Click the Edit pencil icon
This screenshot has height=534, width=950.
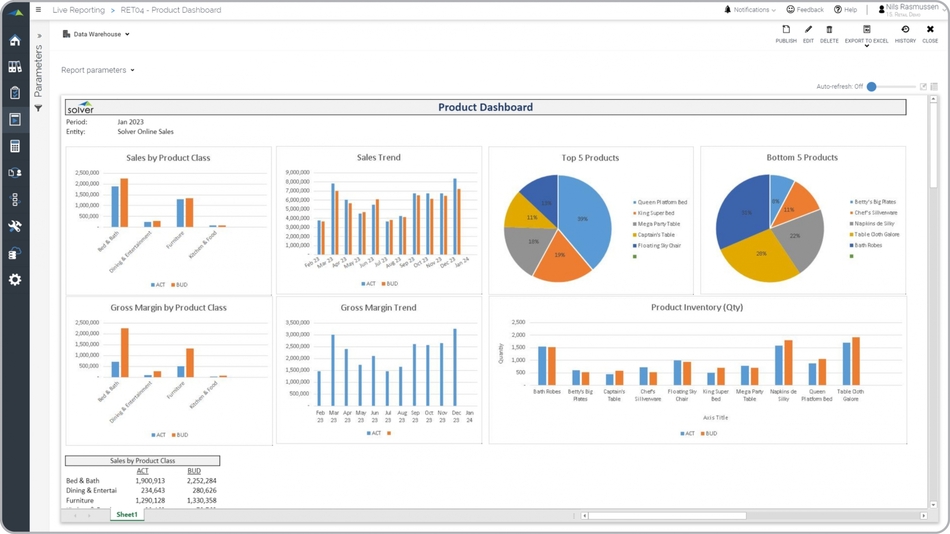808,34
